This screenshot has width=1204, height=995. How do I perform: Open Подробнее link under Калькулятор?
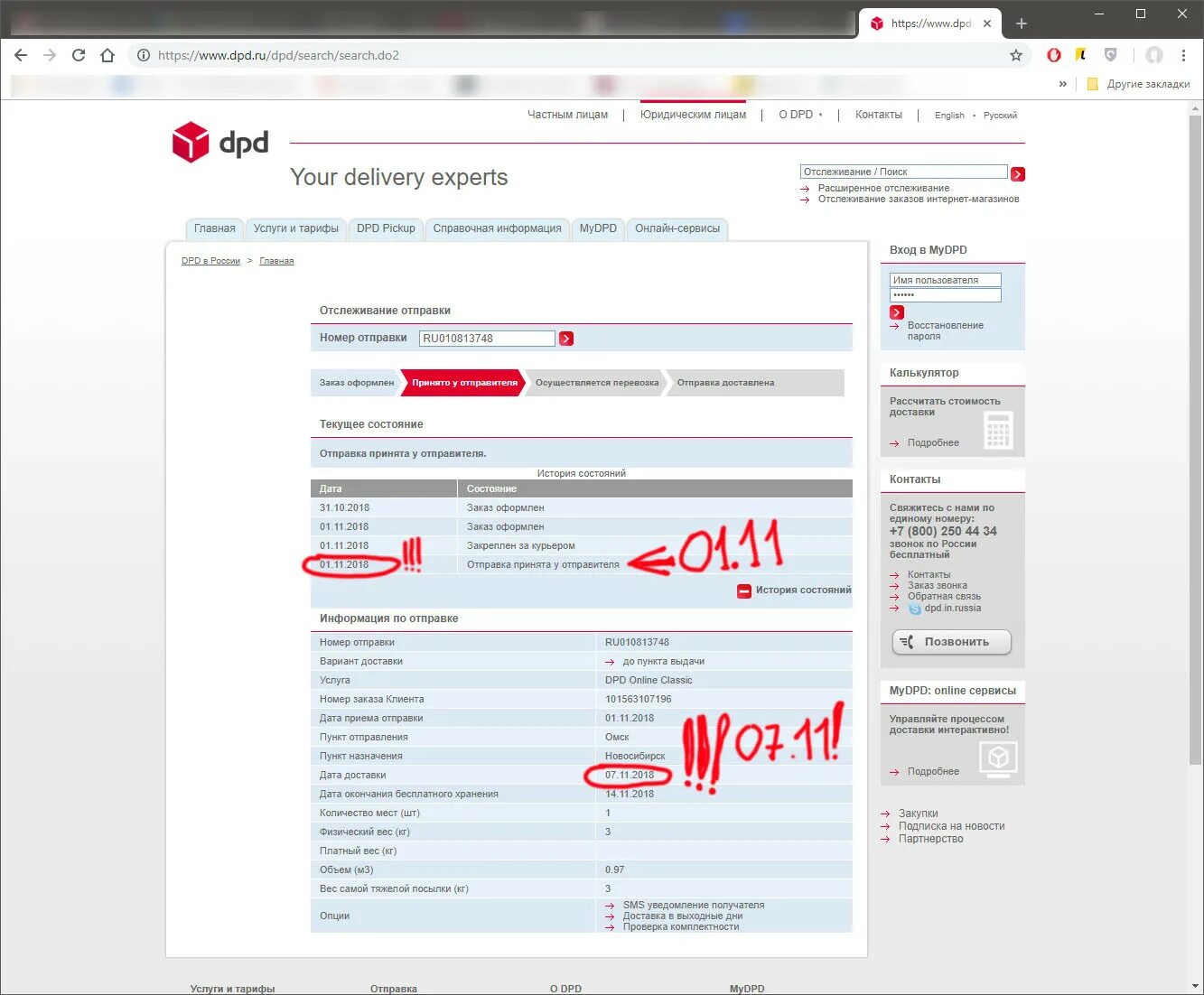click(933, 442)
